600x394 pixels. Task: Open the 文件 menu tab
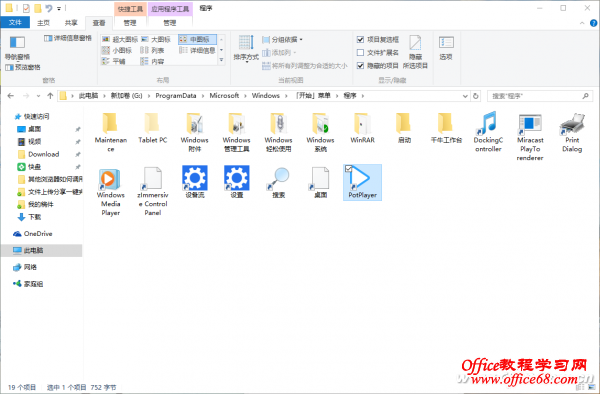click(15, 23)
